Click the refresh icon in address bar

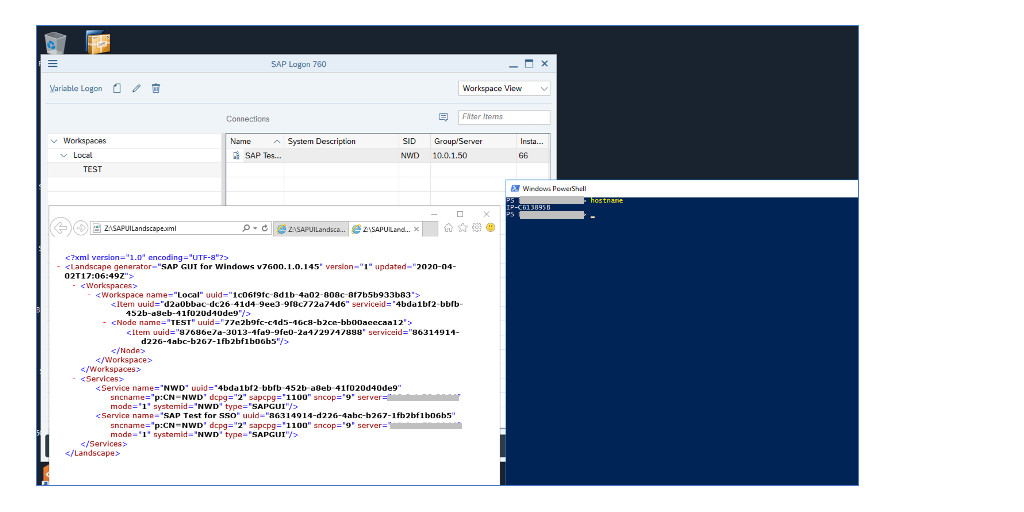pos(264,229)
